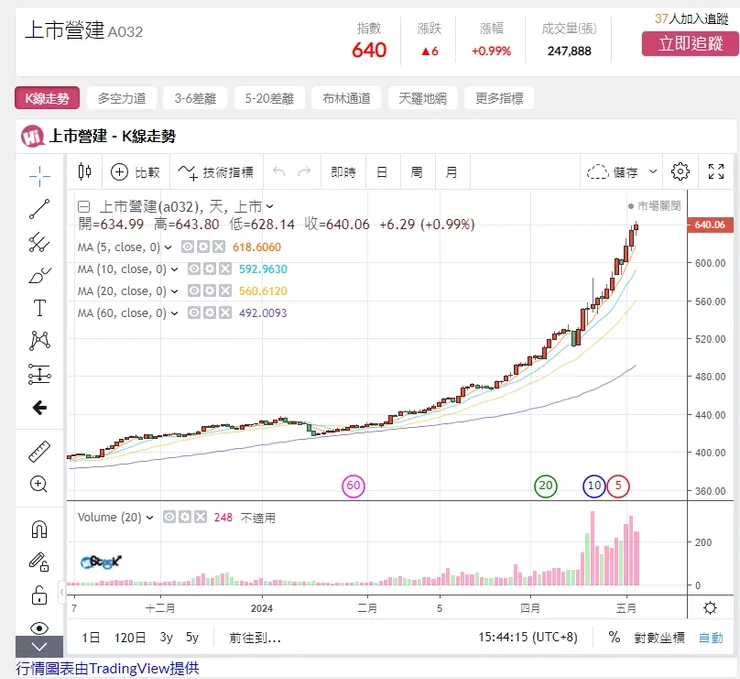This screenshot has width=740, height=679.
Task: Set range to 1日
Action: 91,637
